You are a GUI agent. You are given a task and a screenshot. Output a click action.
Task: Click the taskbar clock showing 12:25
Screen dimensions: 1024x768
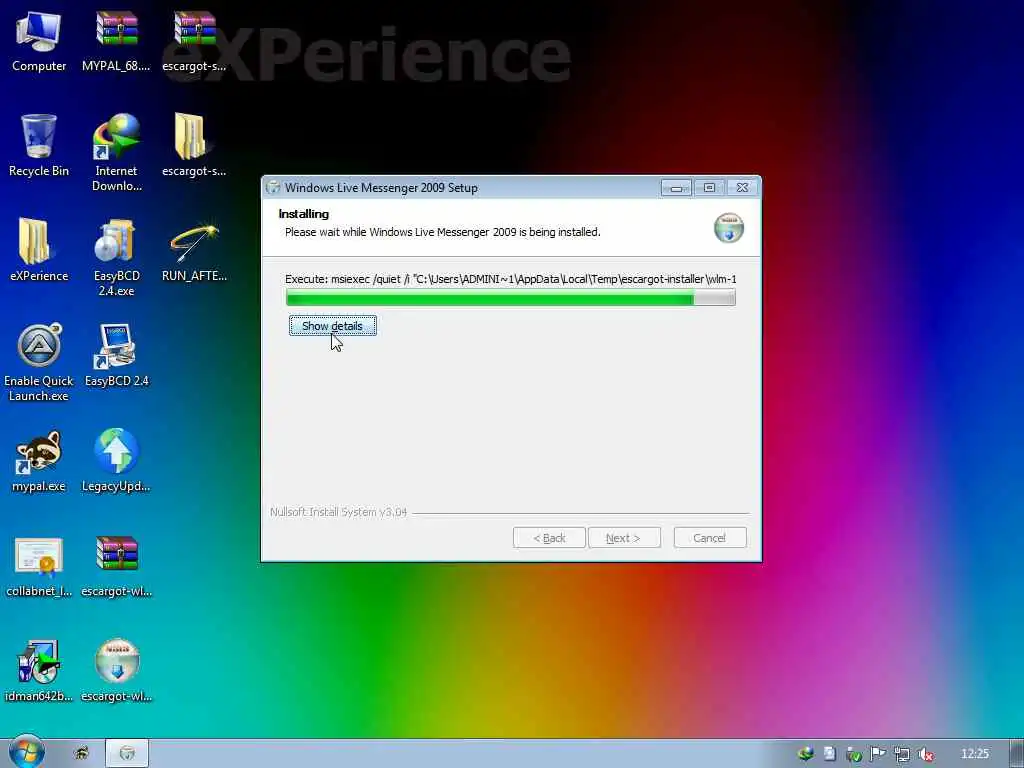tap(974, 754)
